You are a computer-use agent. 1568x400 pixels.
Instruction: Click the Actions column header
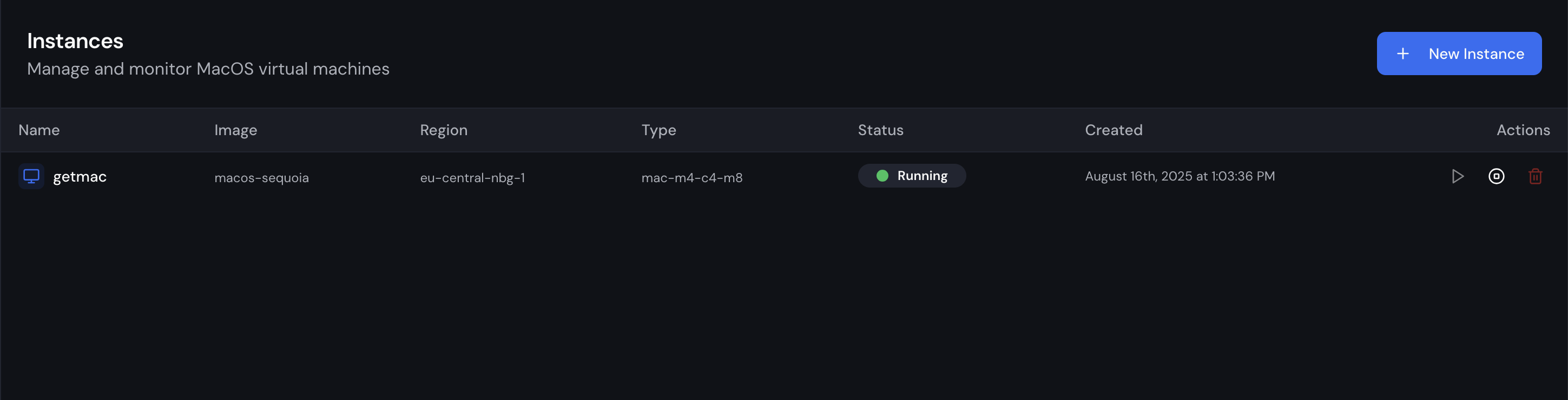coord(1523,130)
